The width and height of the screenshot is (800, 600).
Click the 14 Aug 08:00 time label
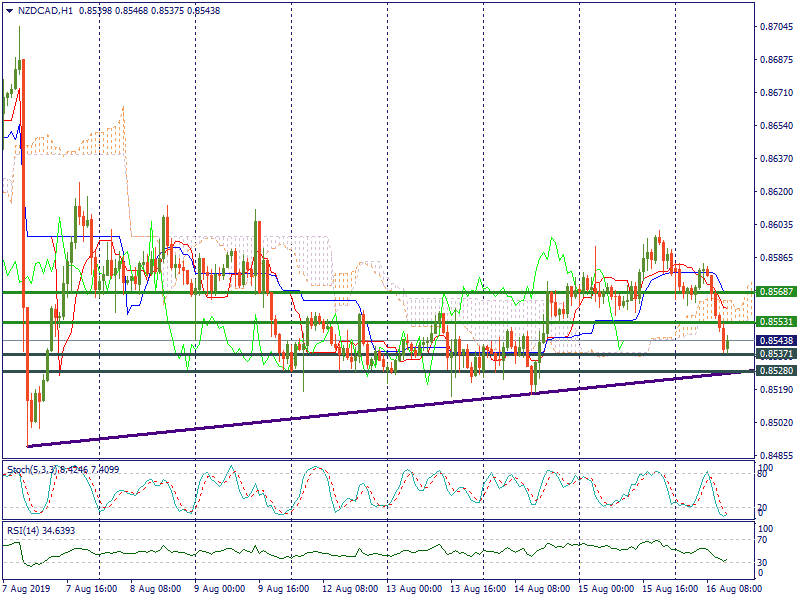tap(542, 590)
